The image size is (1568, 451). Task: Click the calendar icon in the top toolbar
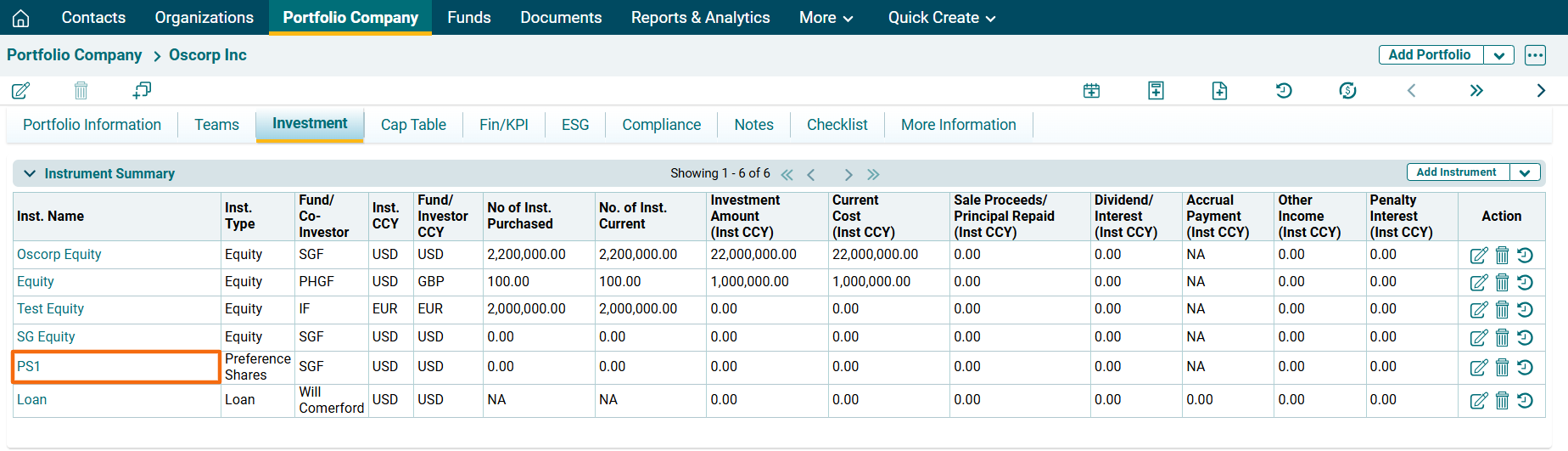[1091, 91]
